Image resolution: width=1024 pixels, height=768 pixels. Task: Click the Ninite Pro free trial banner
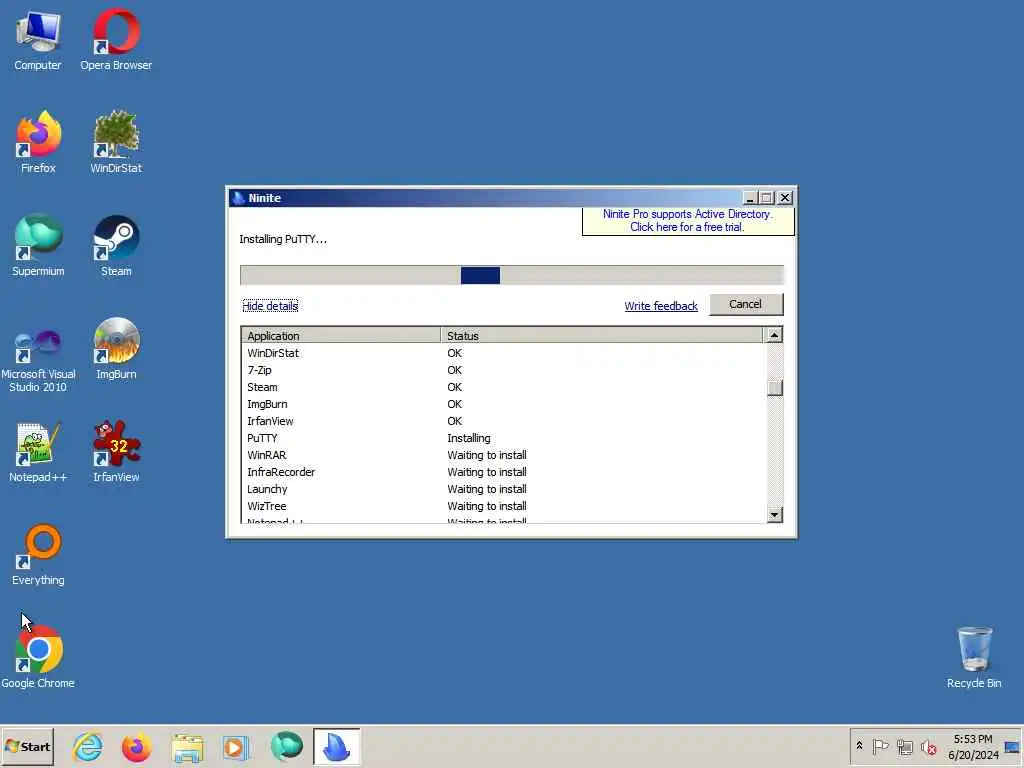(x=688, y=221)
